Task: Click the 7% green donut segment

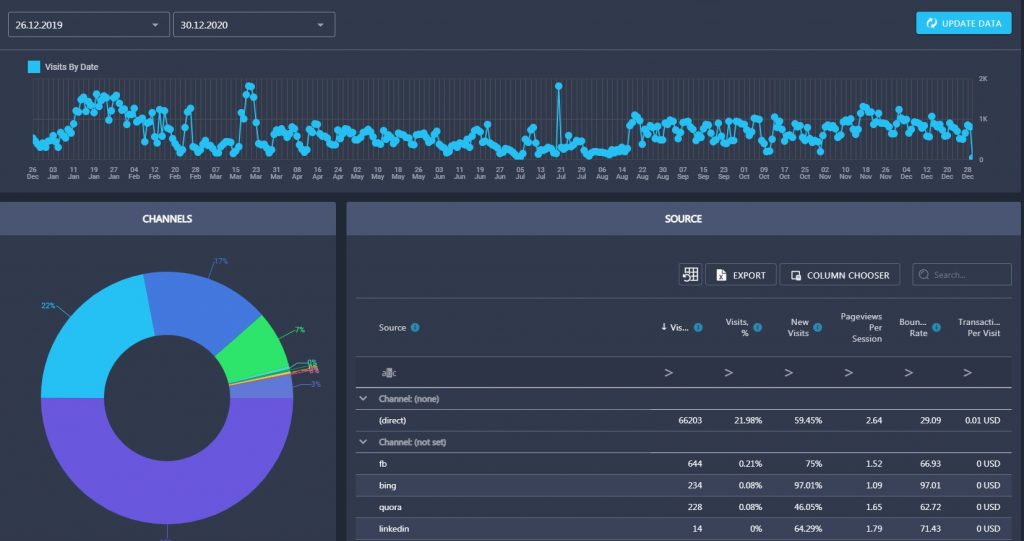Action: pyautogui.click(x=255, y=350)
